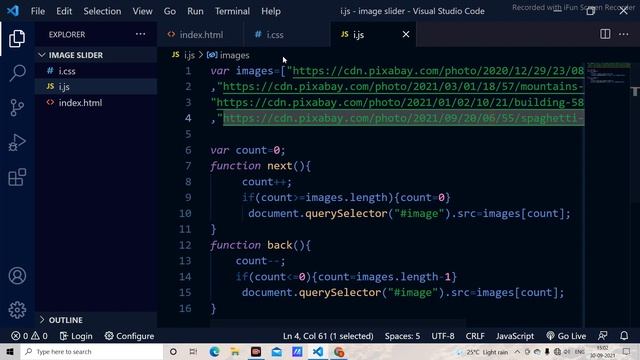Click the 'function next(){' code line
The height and width of the screenshot is (360, 640).
click(x=260, y=166)
